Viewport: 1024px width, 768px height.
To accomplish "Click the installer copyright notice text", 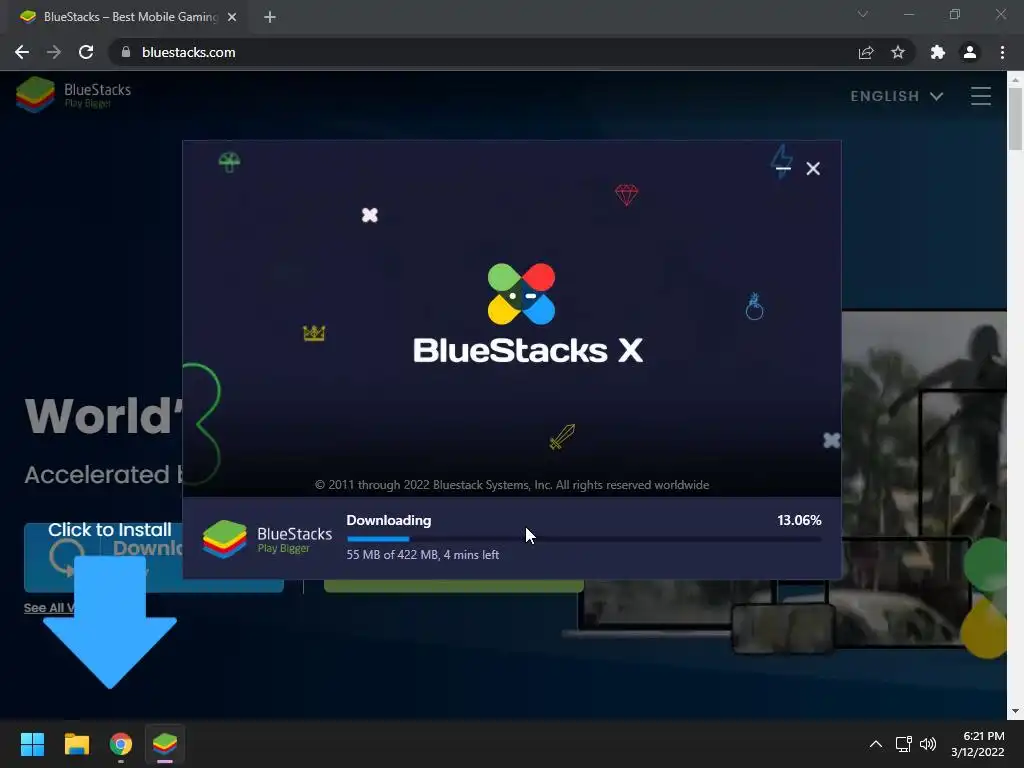I will click(512, 485).
